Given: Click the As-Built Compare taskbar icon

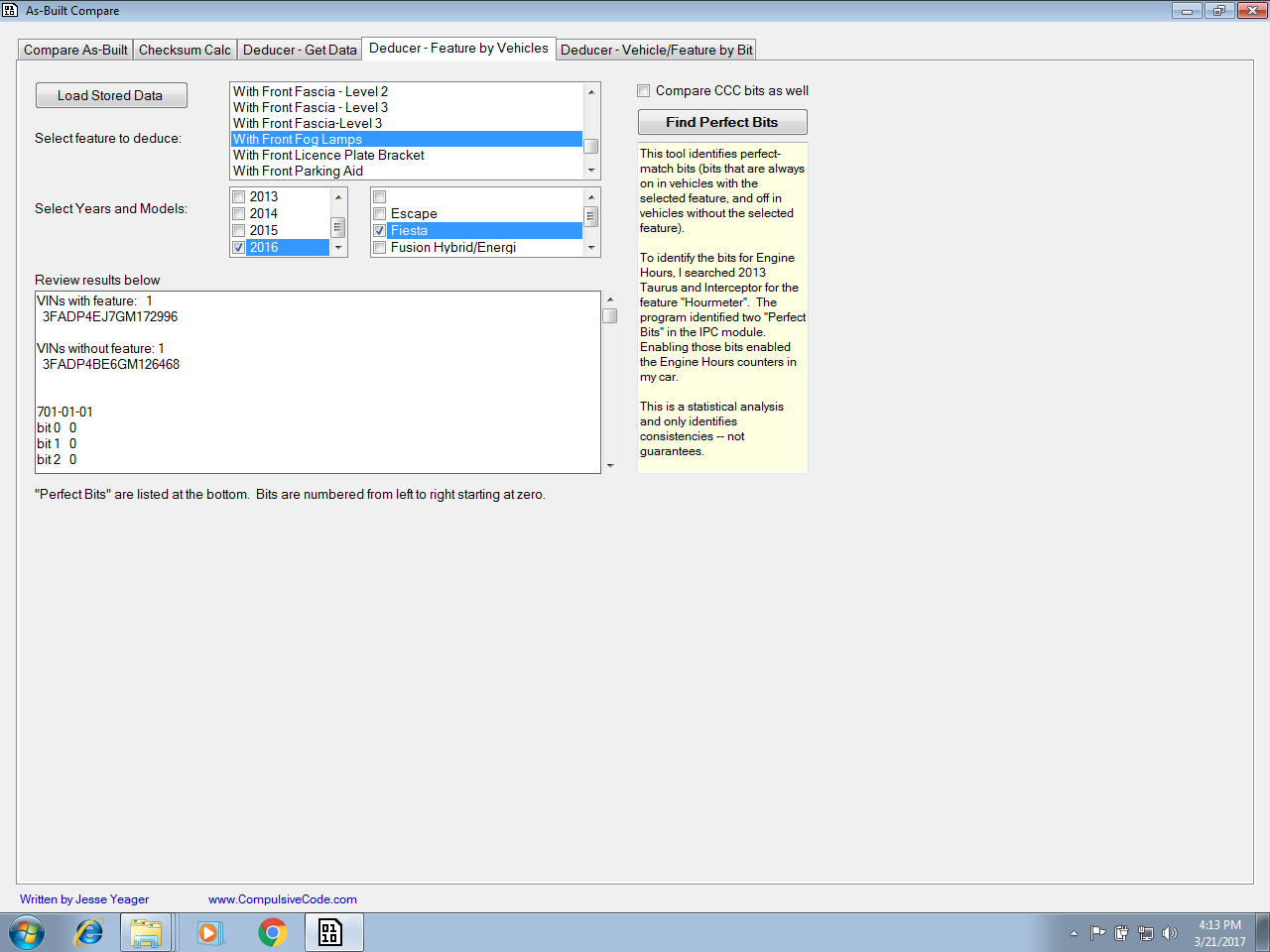Looking at the screenshot, I should pos(332,932).
